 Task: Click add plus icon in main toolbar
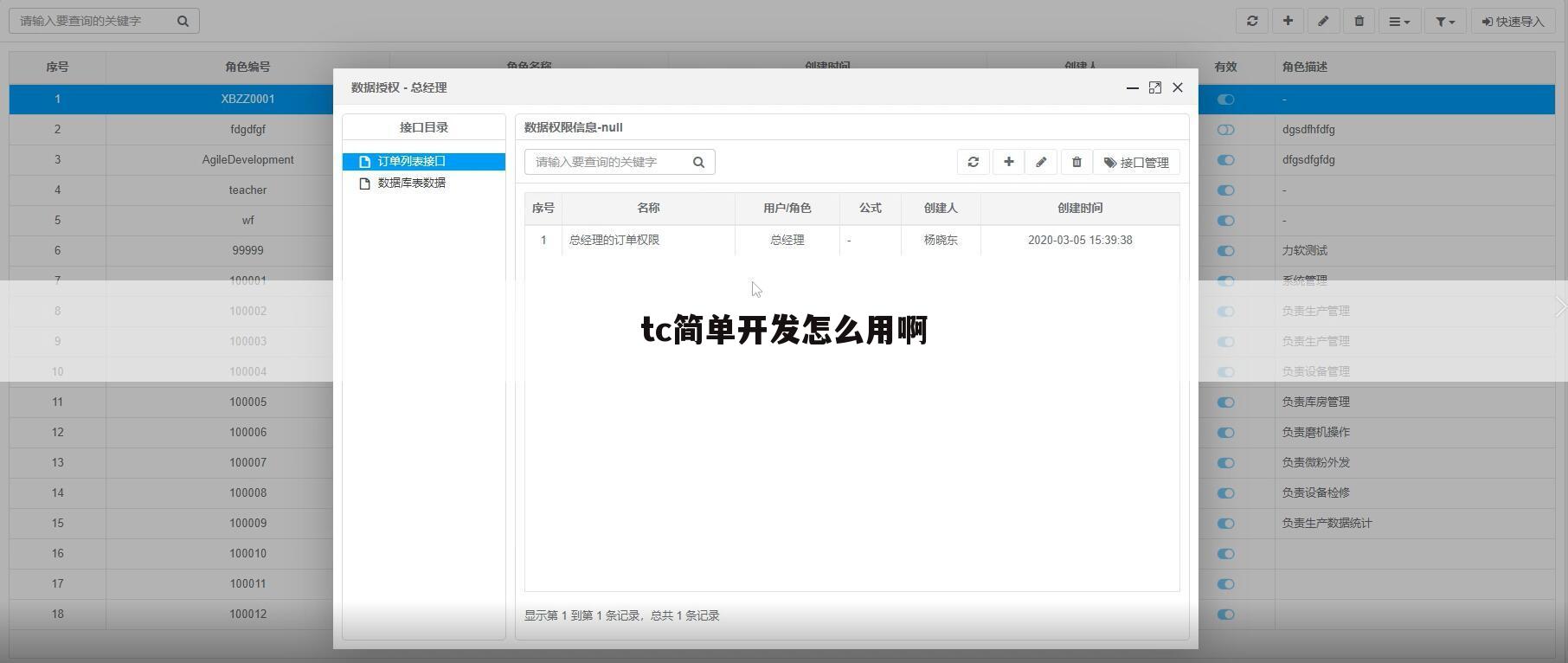1288,21
